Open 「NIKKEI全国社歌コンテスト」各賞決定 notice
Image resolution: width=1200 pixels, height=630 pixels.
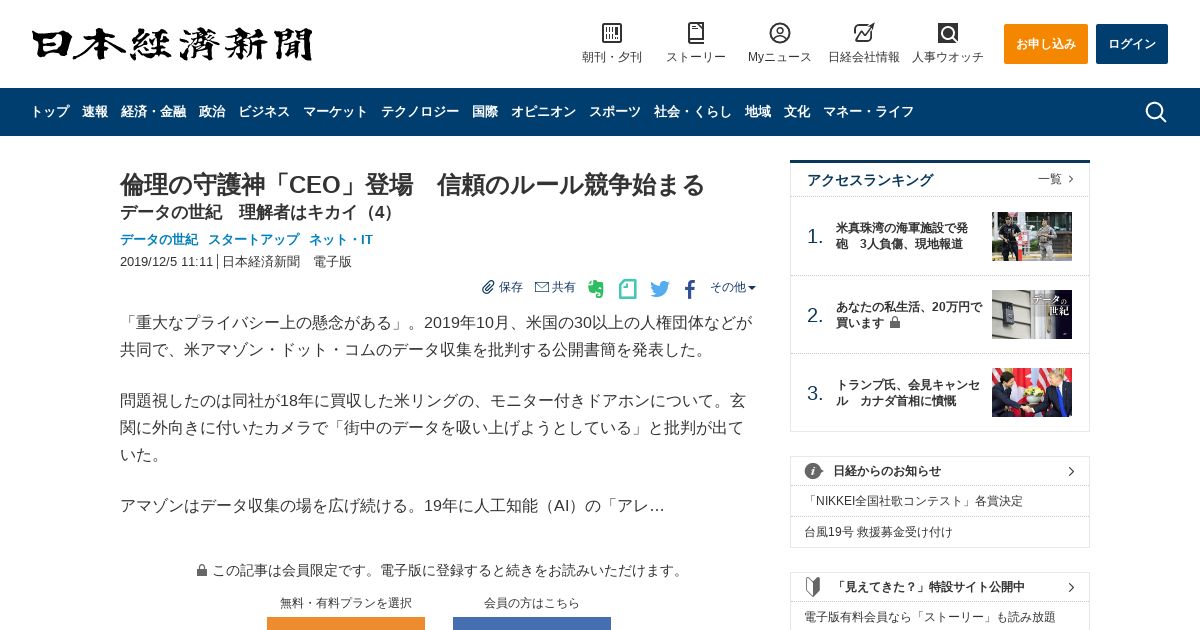[914, 501]
